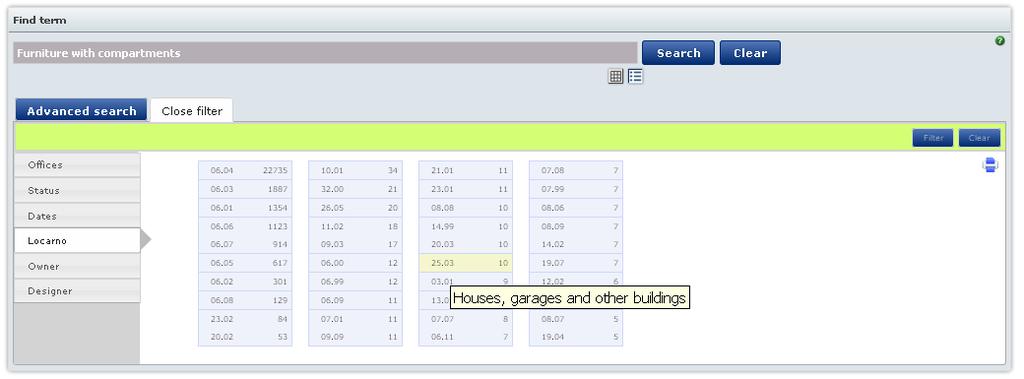The height and width of the screenshot is (379, 1024).
Task: Select Locarno class 07.99 row
Action: coord(576,189)
